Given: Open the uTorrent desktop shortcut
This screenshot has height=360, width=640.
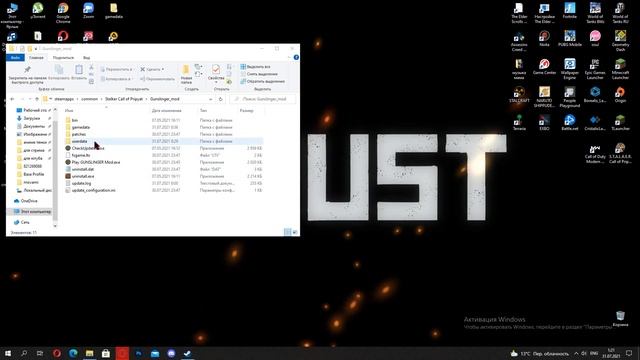Looking at the screenshot, I should [38, 11].
